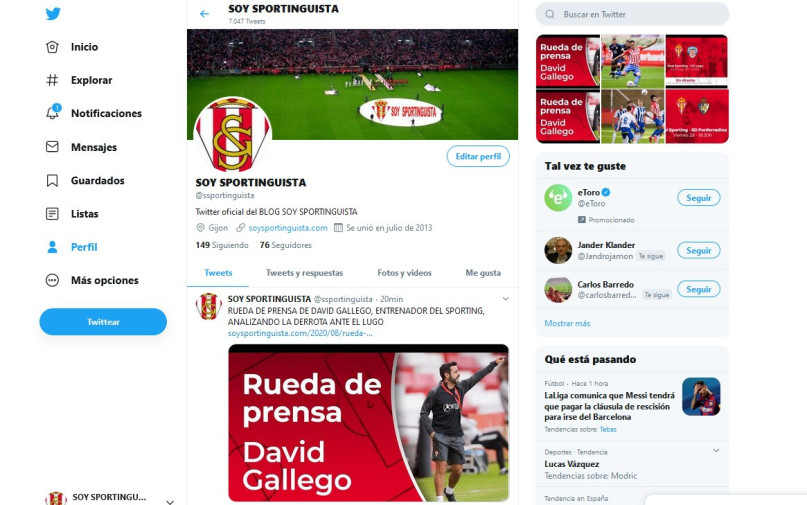
Task: Click the Editar perfil button
Action: (x=478, y=156)
